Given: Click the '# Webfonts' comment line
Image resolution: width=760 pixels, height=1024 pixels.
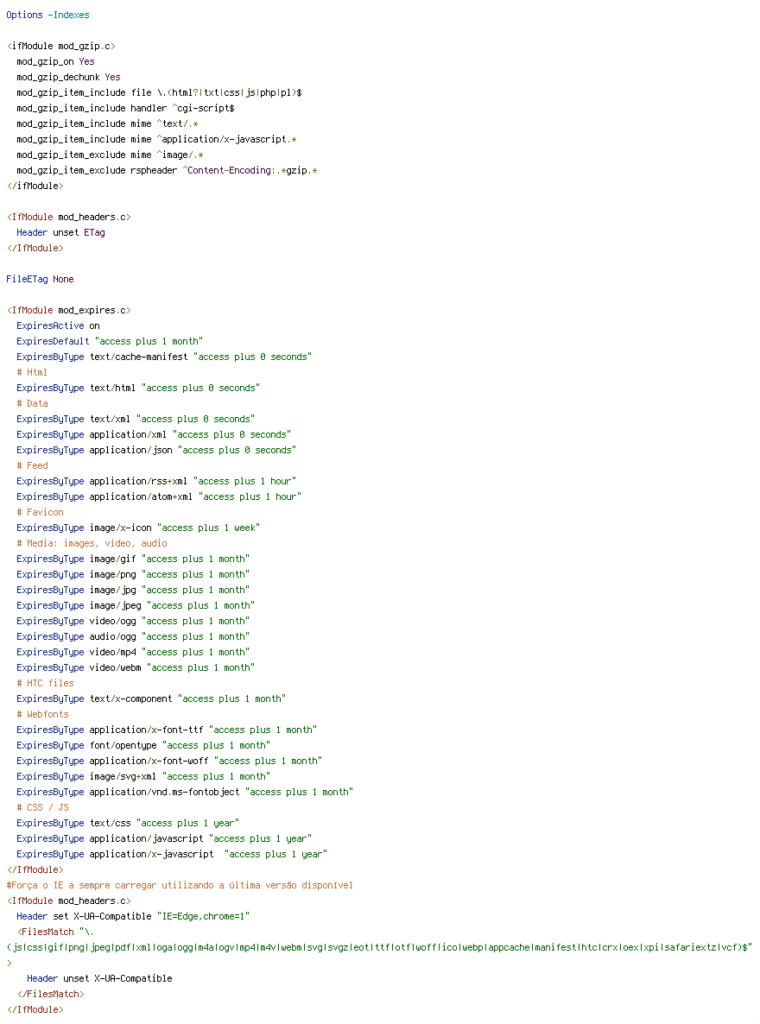Looking at the screenshot, I should point(42,714).
